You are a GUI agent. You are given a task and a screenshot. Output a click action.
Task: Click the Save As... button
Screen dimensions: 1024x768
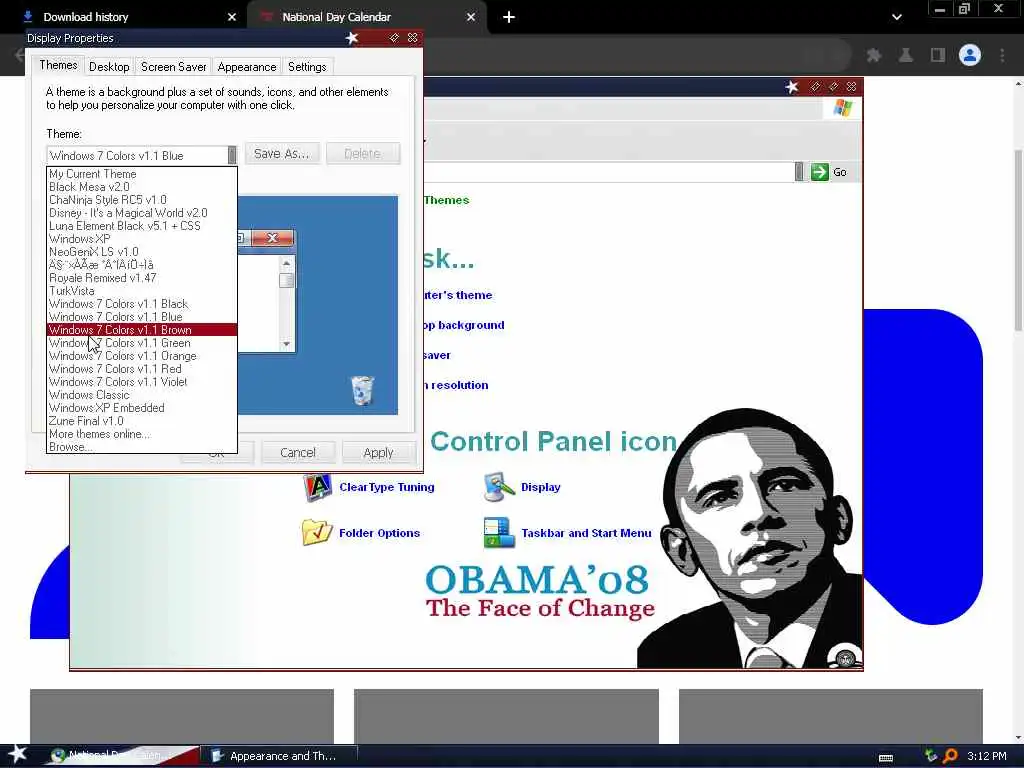(x=282, y=153)
